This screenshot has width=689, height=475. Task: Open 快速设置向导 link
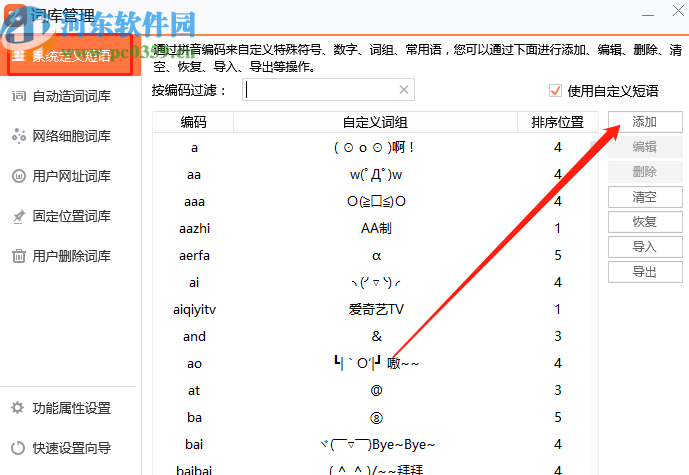tap(72, 448)
